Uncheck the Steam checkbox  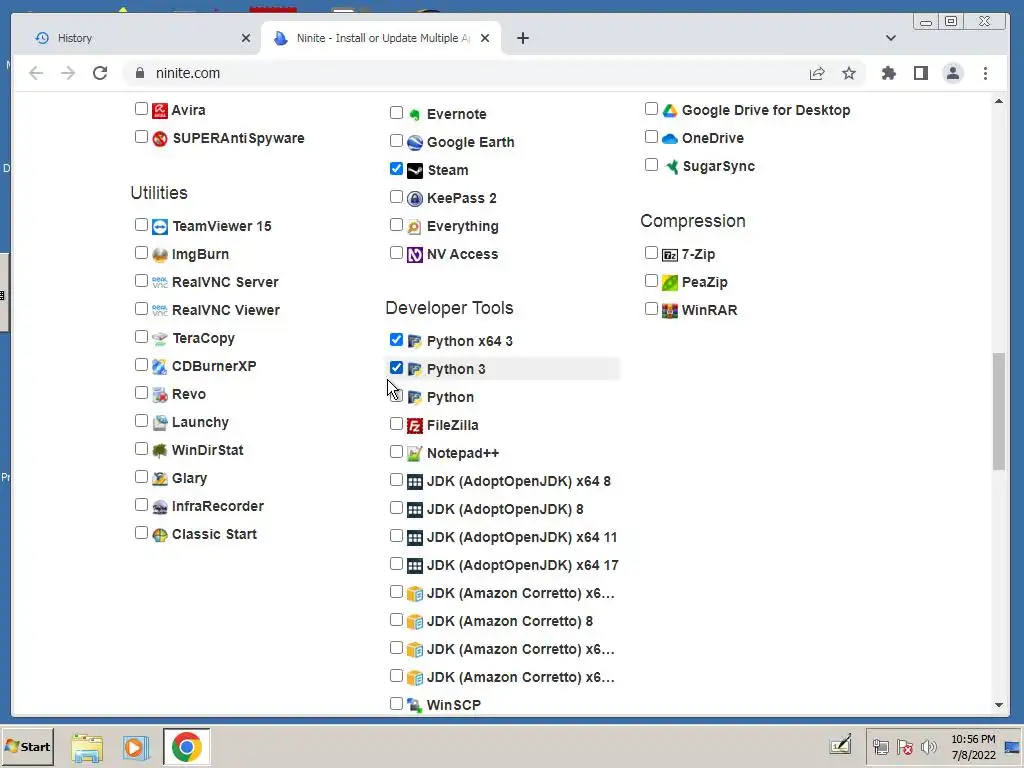[396, 168]
